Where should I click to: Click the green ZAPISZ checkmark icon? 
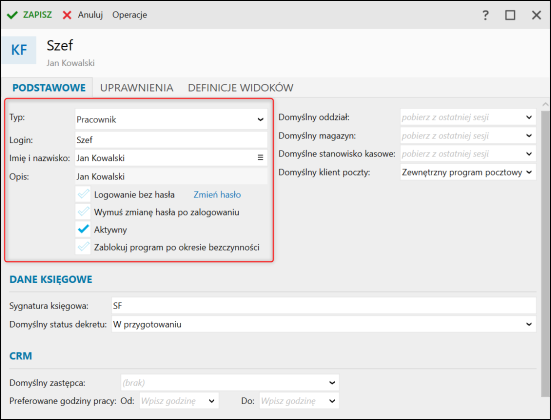[x=12, y=15]
